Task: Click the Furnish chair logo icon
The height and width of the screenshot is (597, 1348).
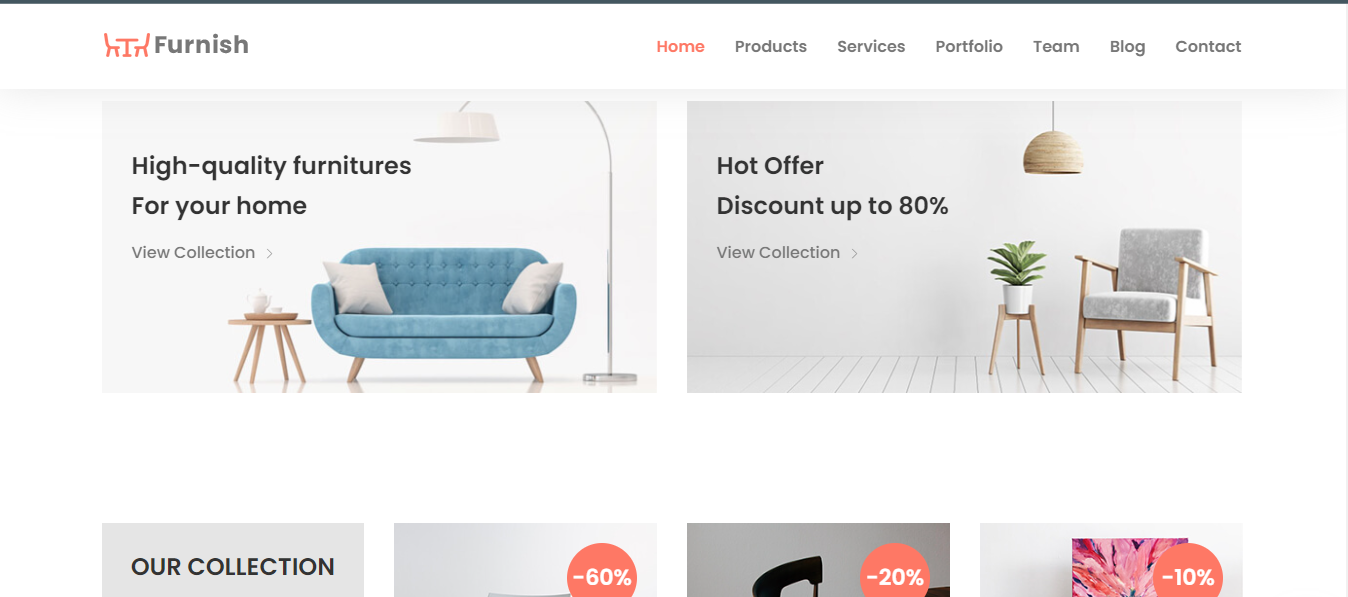Action: [x=127, y=45]
